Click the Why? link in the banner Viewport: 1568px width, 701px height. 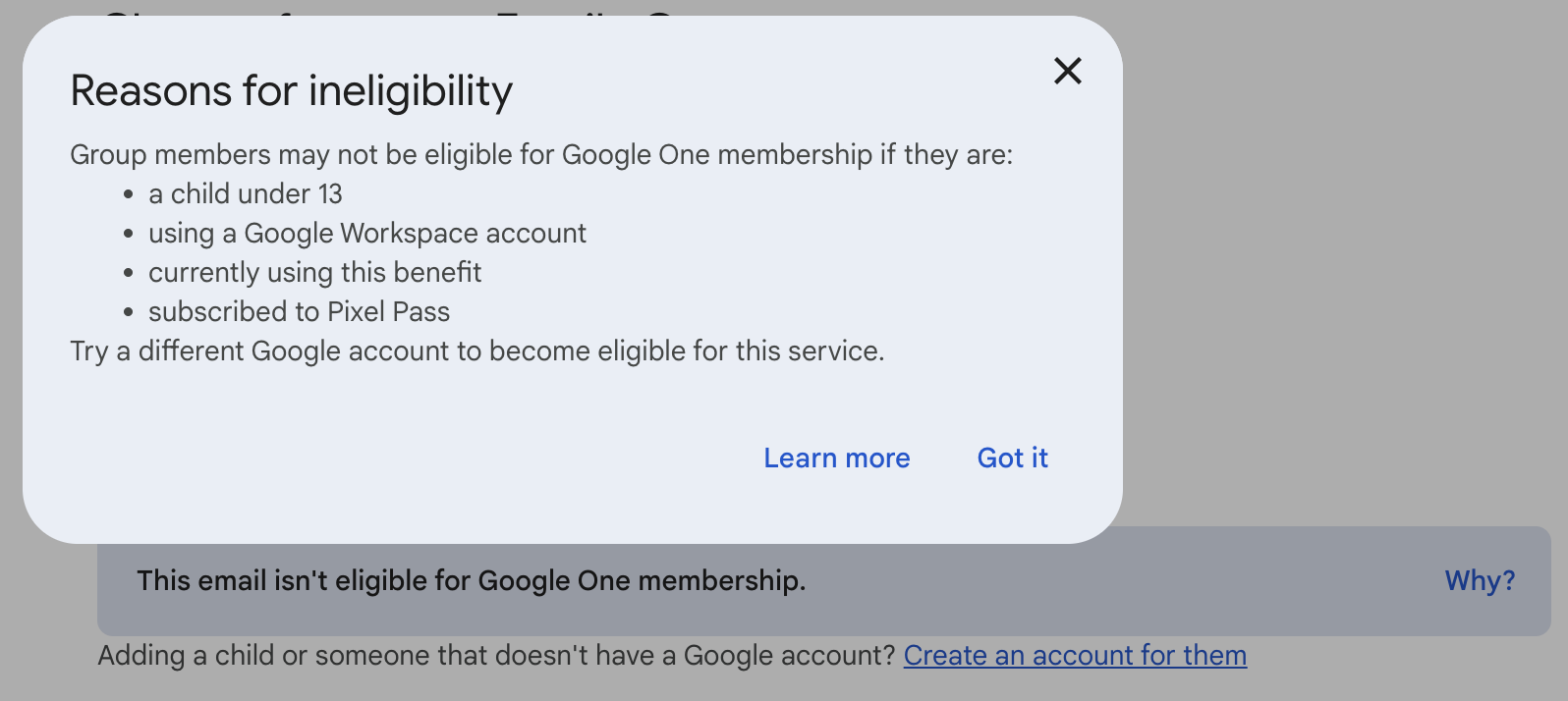coord(1480,580)
